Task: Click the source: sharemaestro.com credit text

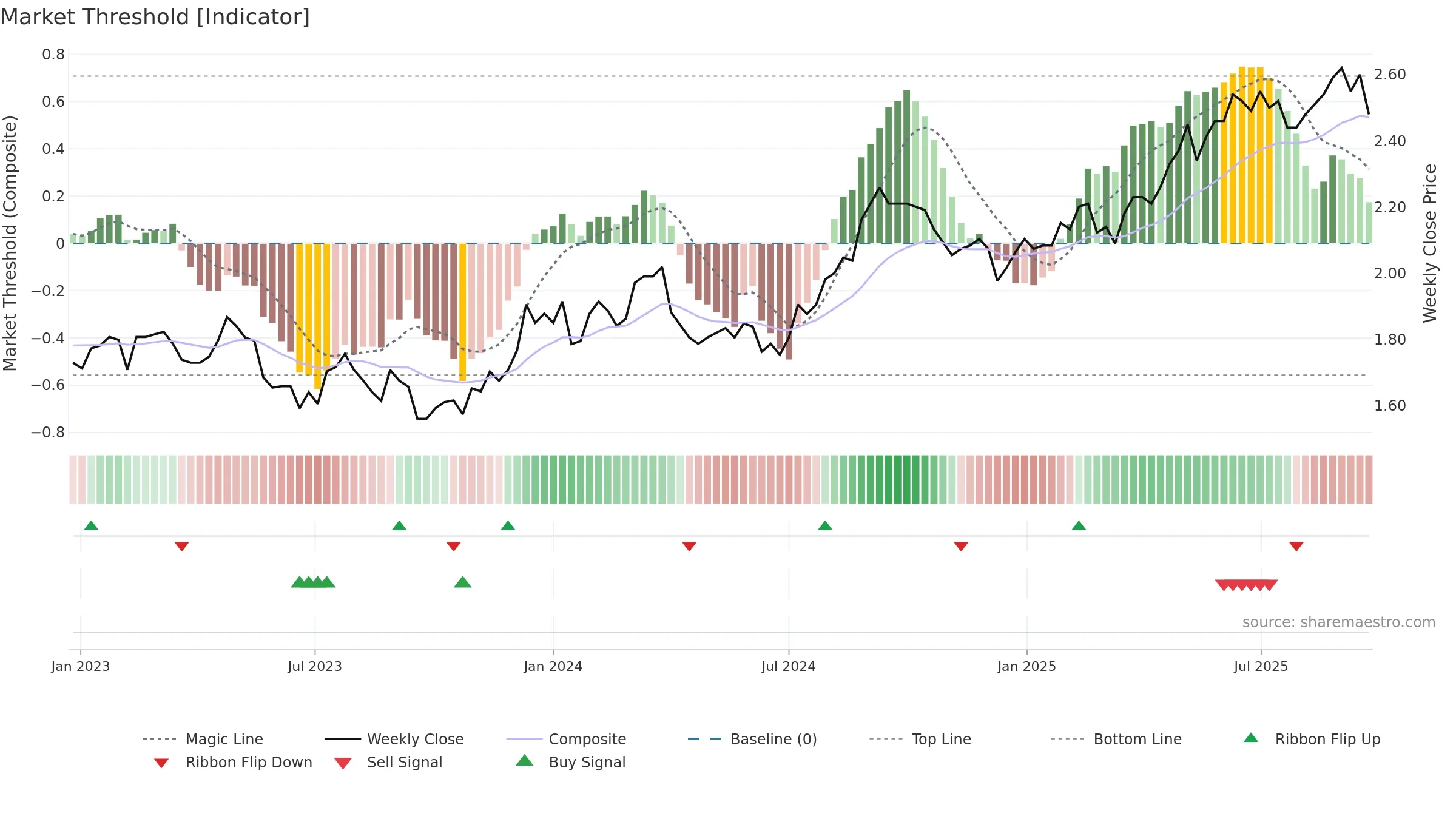Action: [1339, 622]
